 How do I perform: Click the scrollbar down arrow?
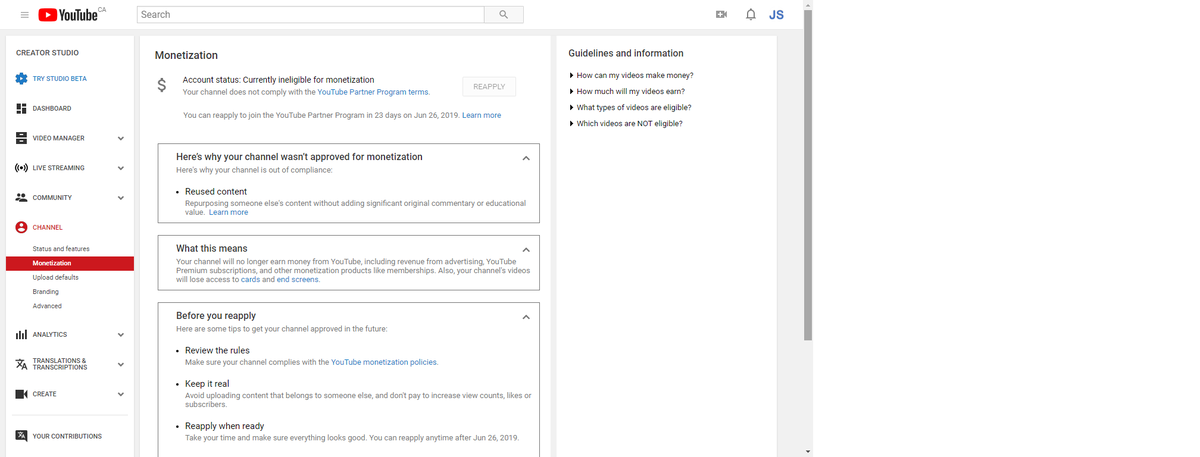808,451
